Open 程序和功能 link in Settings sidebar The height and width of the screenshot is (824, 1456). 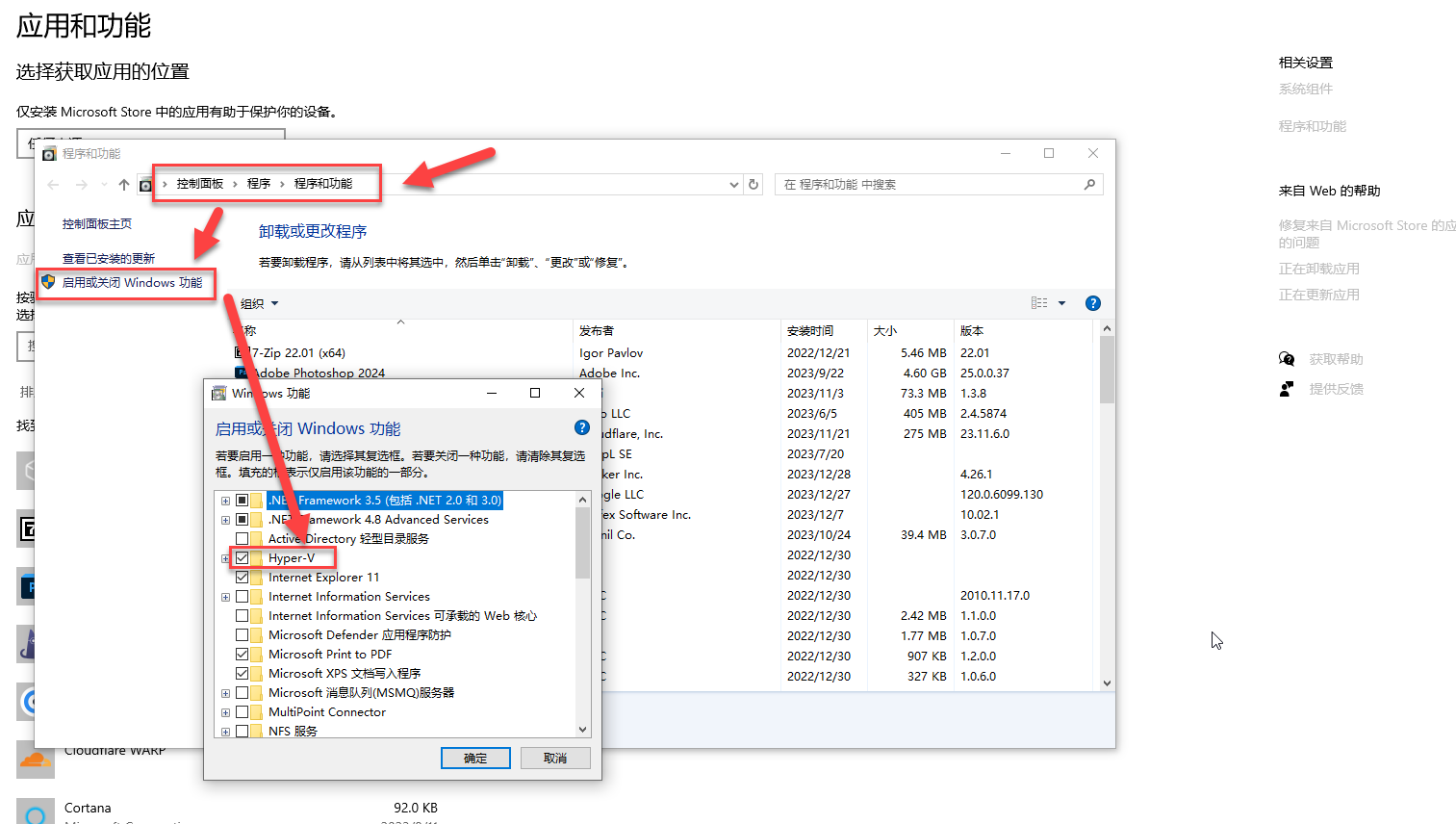point(1313,126)
